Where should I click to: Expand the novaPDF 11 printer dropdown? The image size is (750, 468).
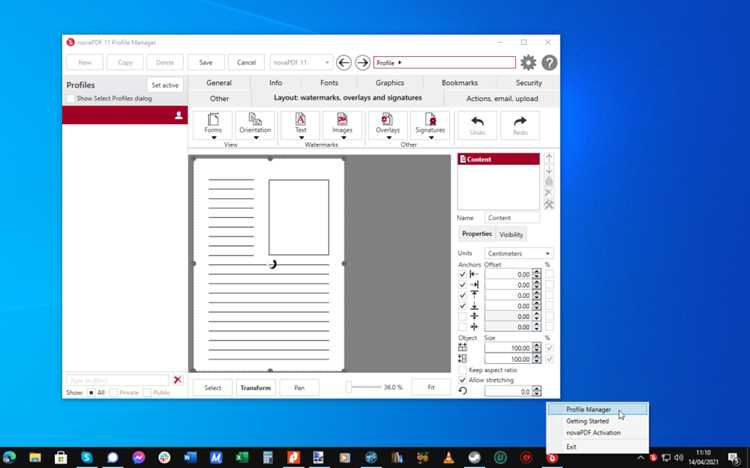301,63
